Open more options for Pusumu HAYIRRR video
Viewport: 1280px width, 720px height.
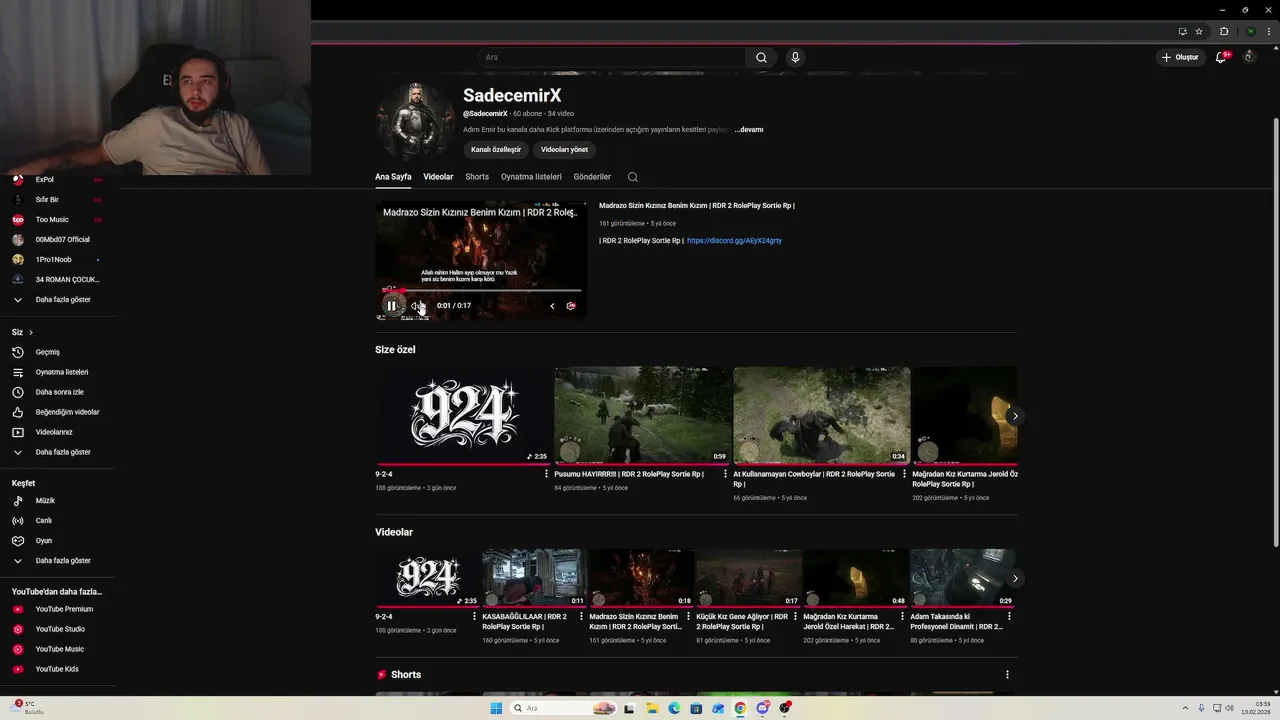pyautogui.click(x=725, y=474)
